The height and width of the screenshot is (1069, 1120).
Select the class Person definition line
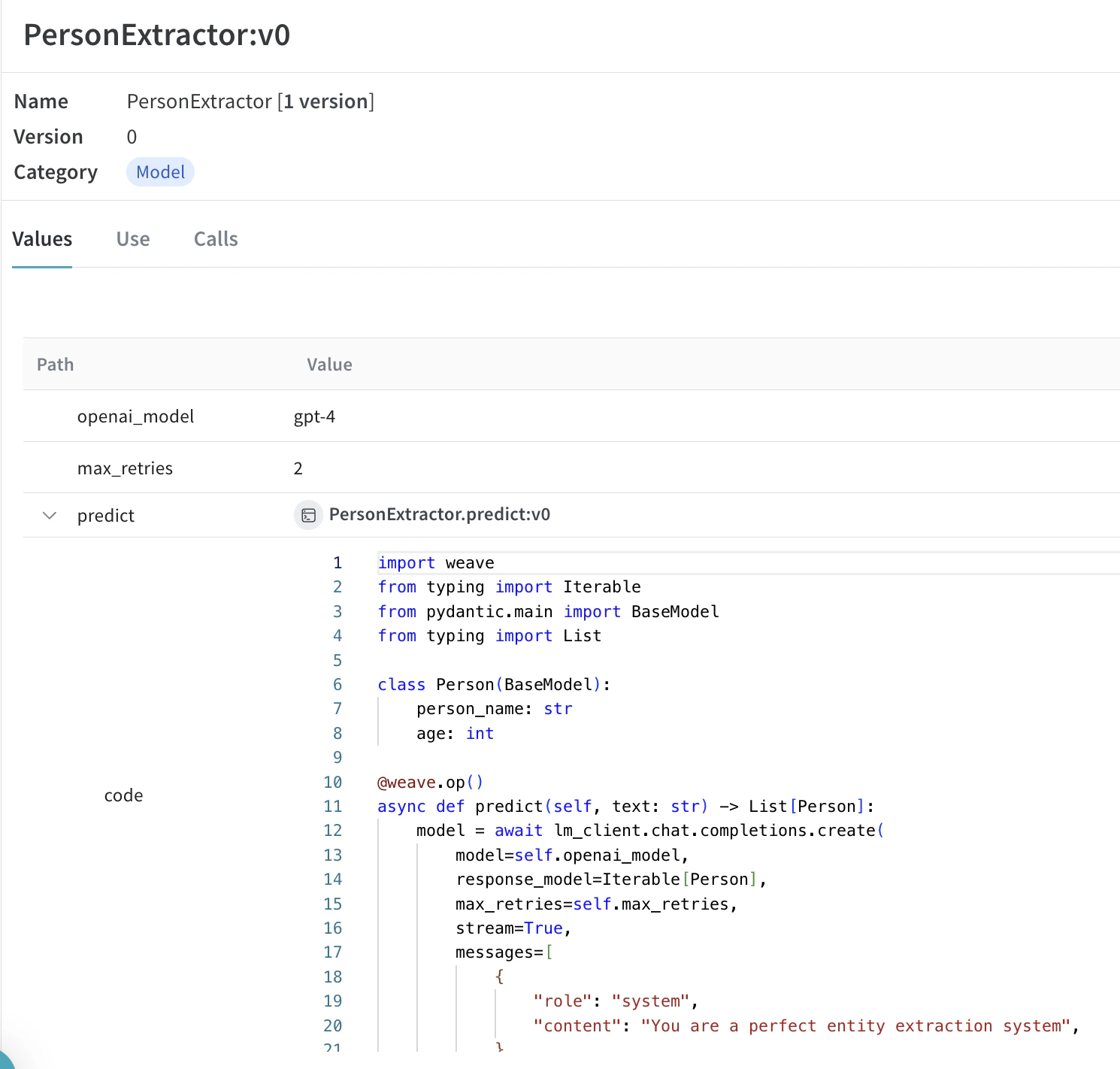click(x=493, y=684)
